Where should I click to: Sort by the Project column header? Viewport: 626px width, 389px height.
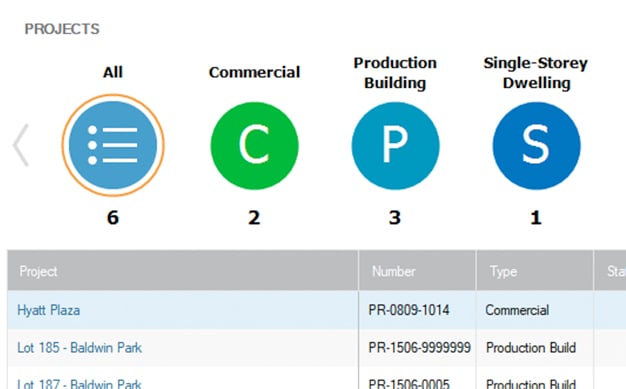click(x=182, y=270)
